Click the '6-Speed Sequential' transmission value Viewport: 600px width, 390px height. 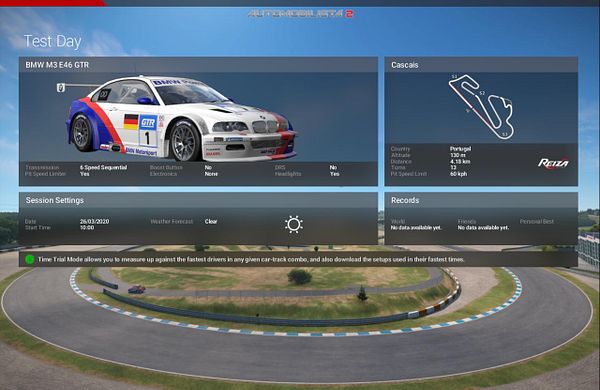tap(103, 167)
